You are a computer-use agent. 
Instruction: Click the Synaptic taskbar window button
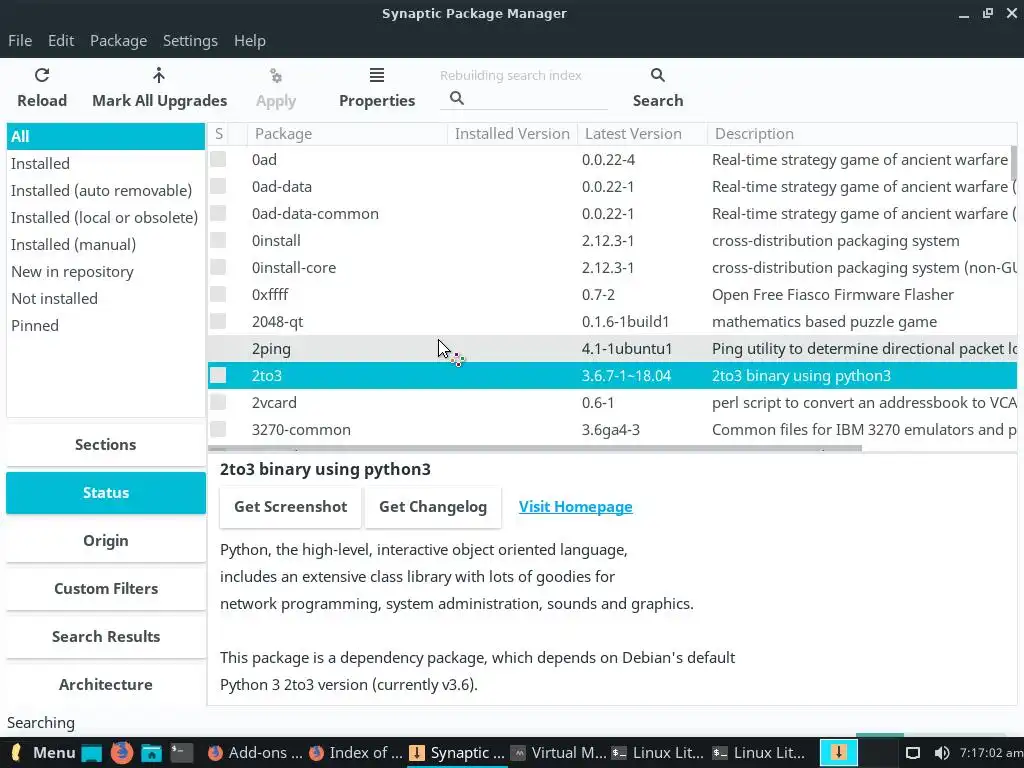[x=457, y=753]
